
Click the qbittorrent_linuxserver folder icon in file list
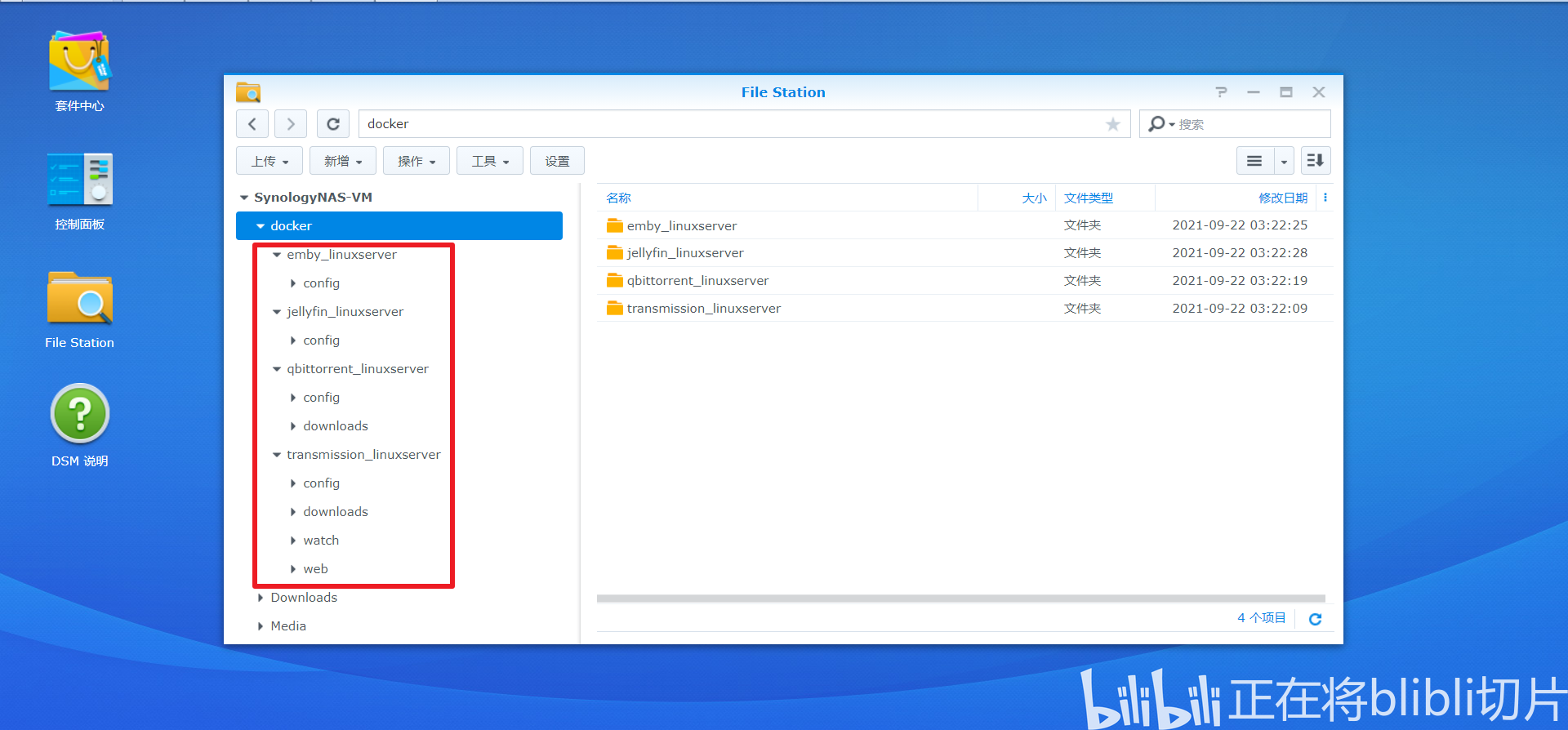click(x=615, y=281)
